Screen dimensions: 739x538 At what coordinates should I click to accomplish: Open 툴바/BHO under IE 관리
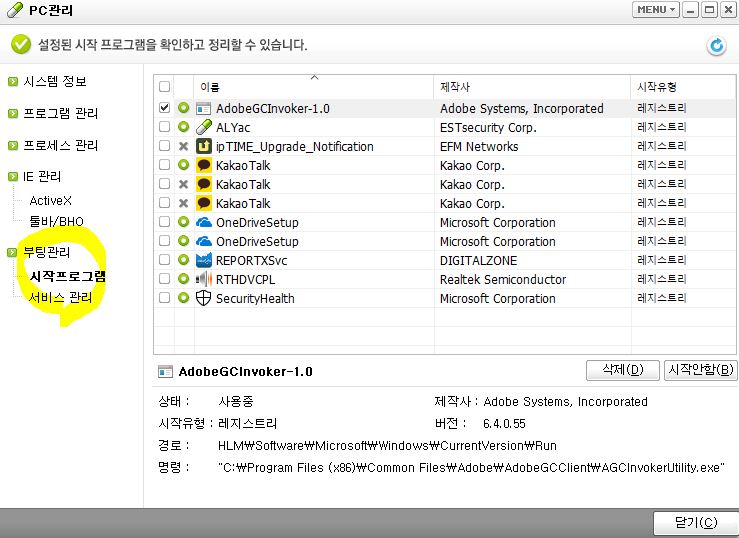[x=57, y=221]
